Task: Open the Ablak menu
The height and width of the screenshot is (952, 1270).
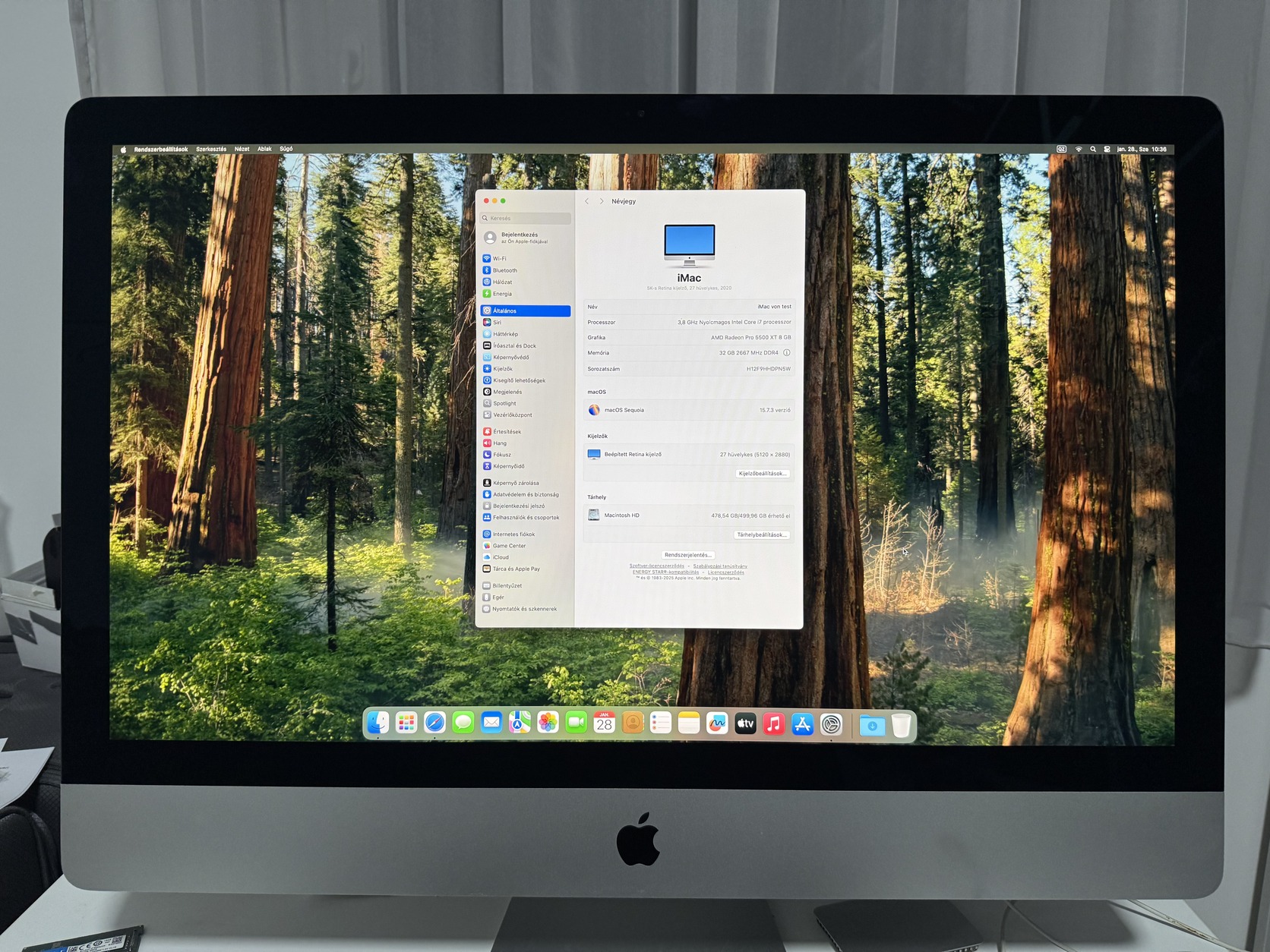Action: point(264,150)
